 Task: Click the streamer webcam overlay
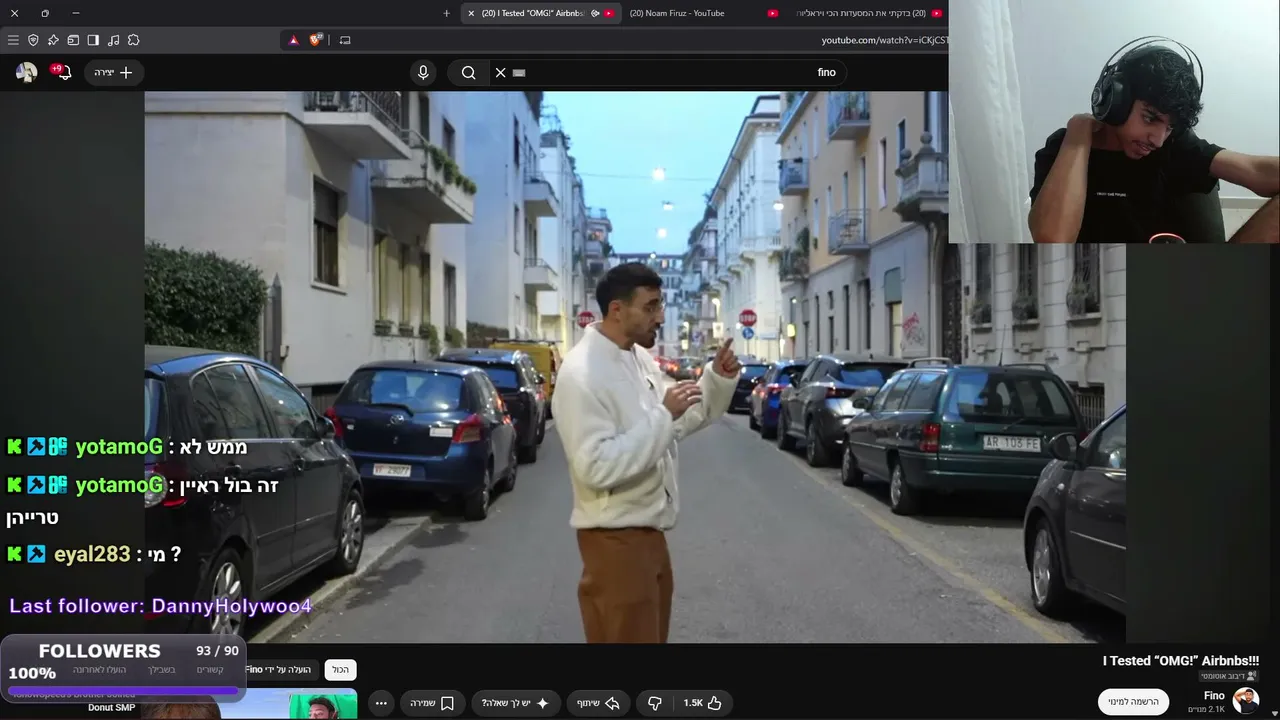coord(1114,121)
